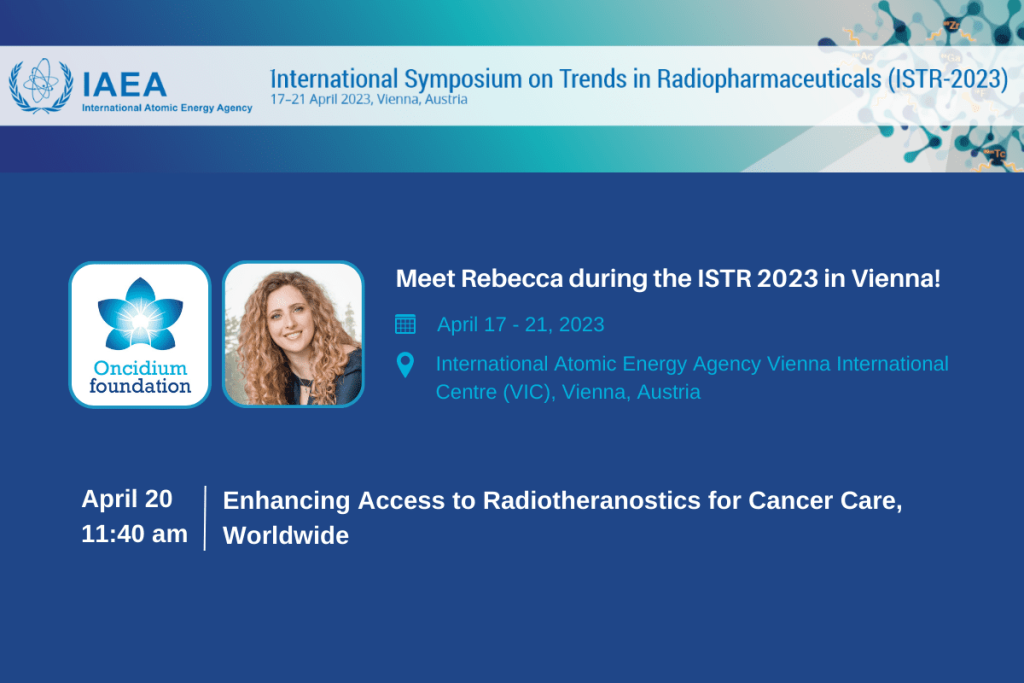
Task: Click the bold IAEA acronym text
Action: 124,82
